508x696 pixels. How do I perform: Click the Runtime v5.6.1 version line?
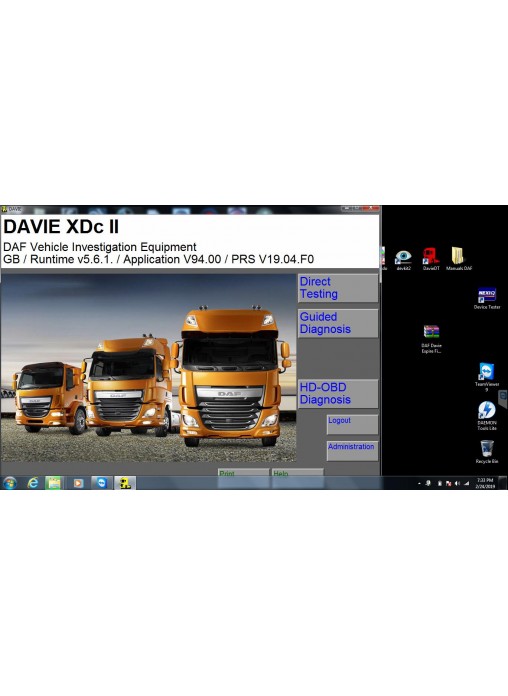[x=159, y=259]
